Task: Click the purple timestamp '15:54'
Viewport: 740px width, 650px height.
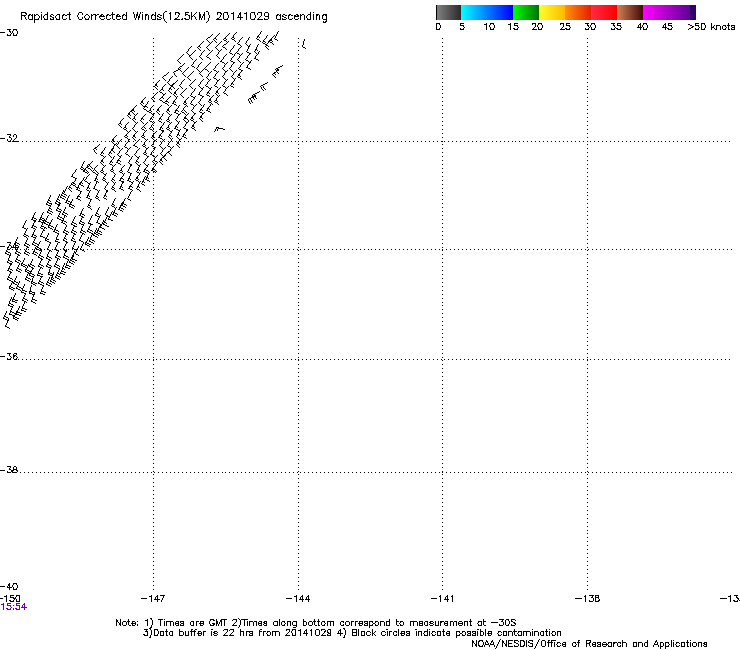Action: pos(14,607)
